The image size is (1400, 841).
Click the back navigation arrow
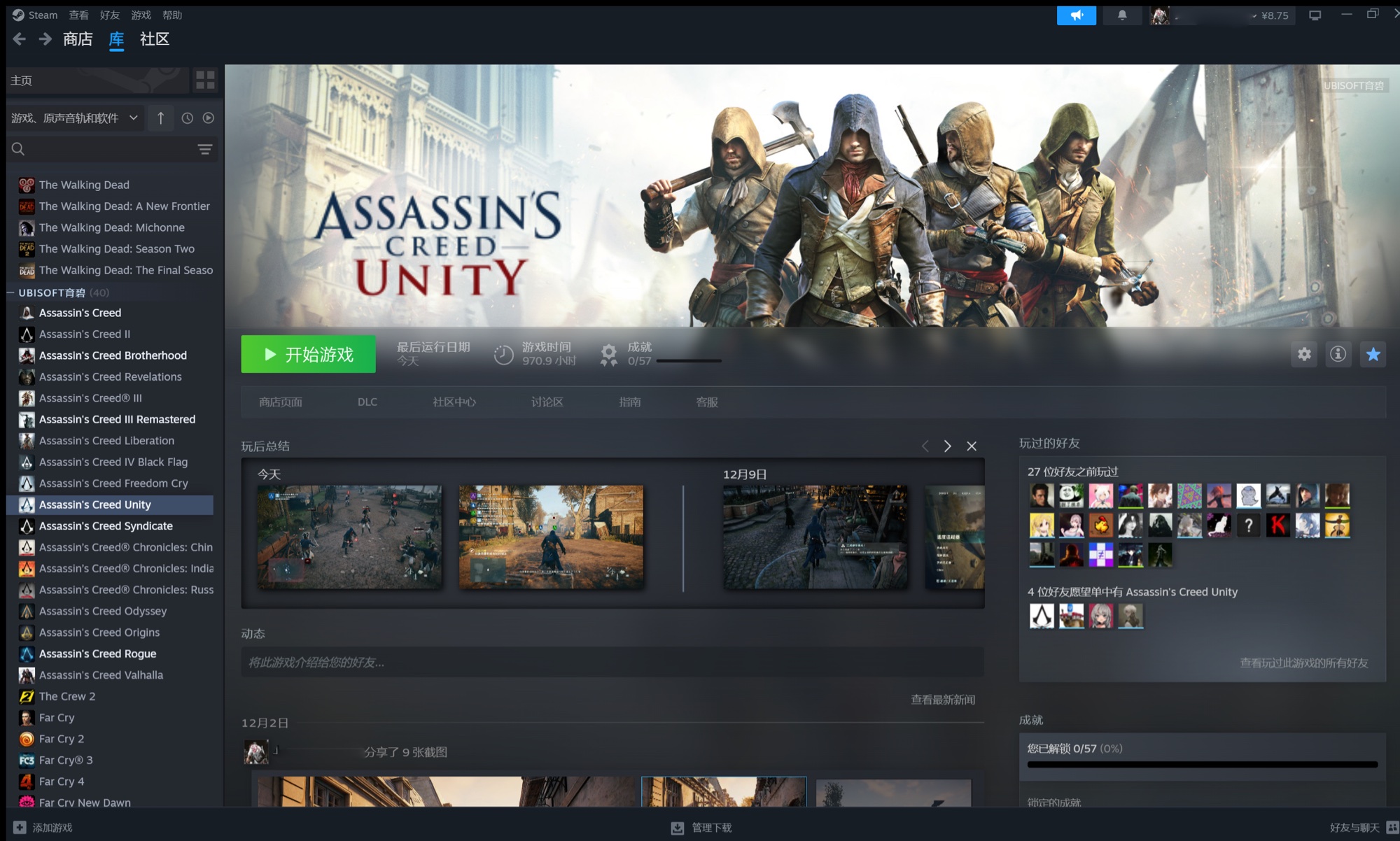[19, 39]
